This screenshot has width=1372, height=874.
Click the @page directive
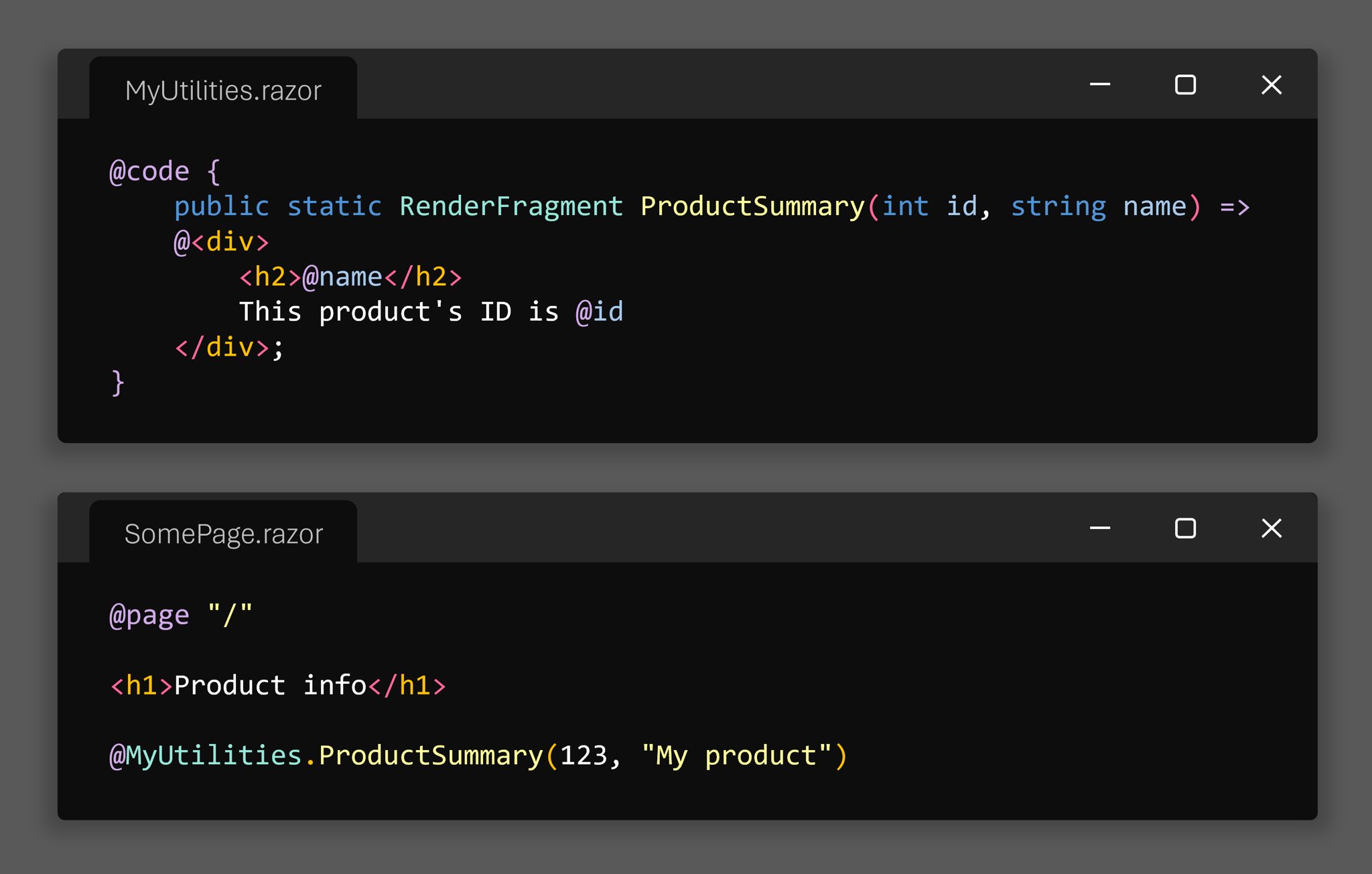coord(149,615)
